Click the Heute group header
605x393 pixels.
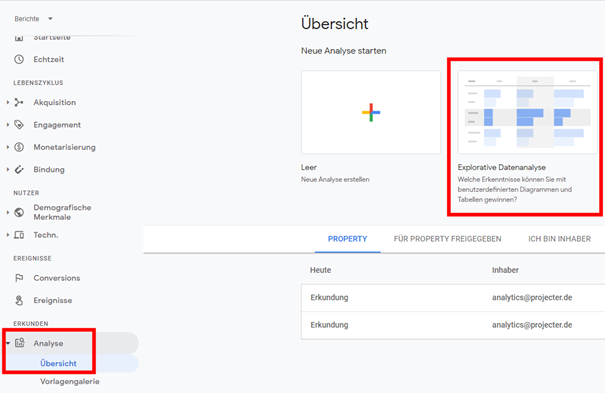[320, 270]
